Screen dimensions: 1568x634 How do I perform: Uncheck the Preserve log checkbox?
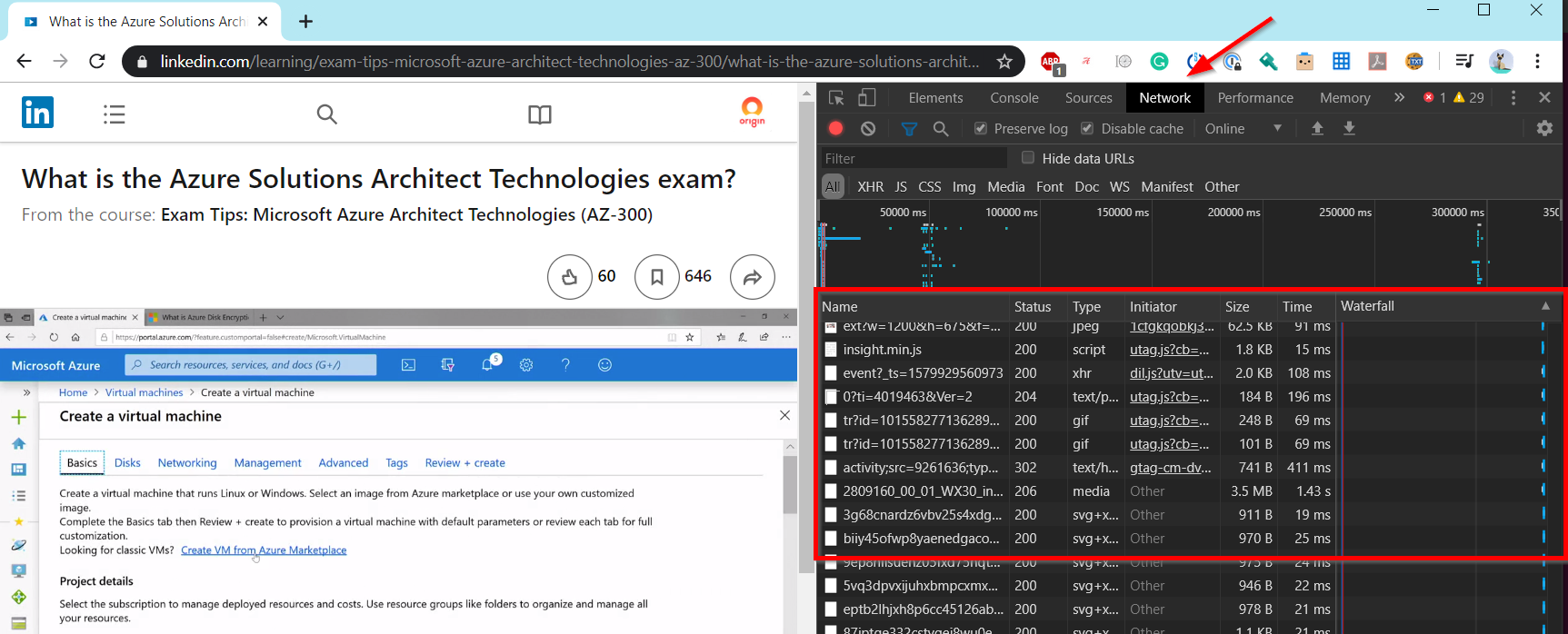tap(981, 129)
